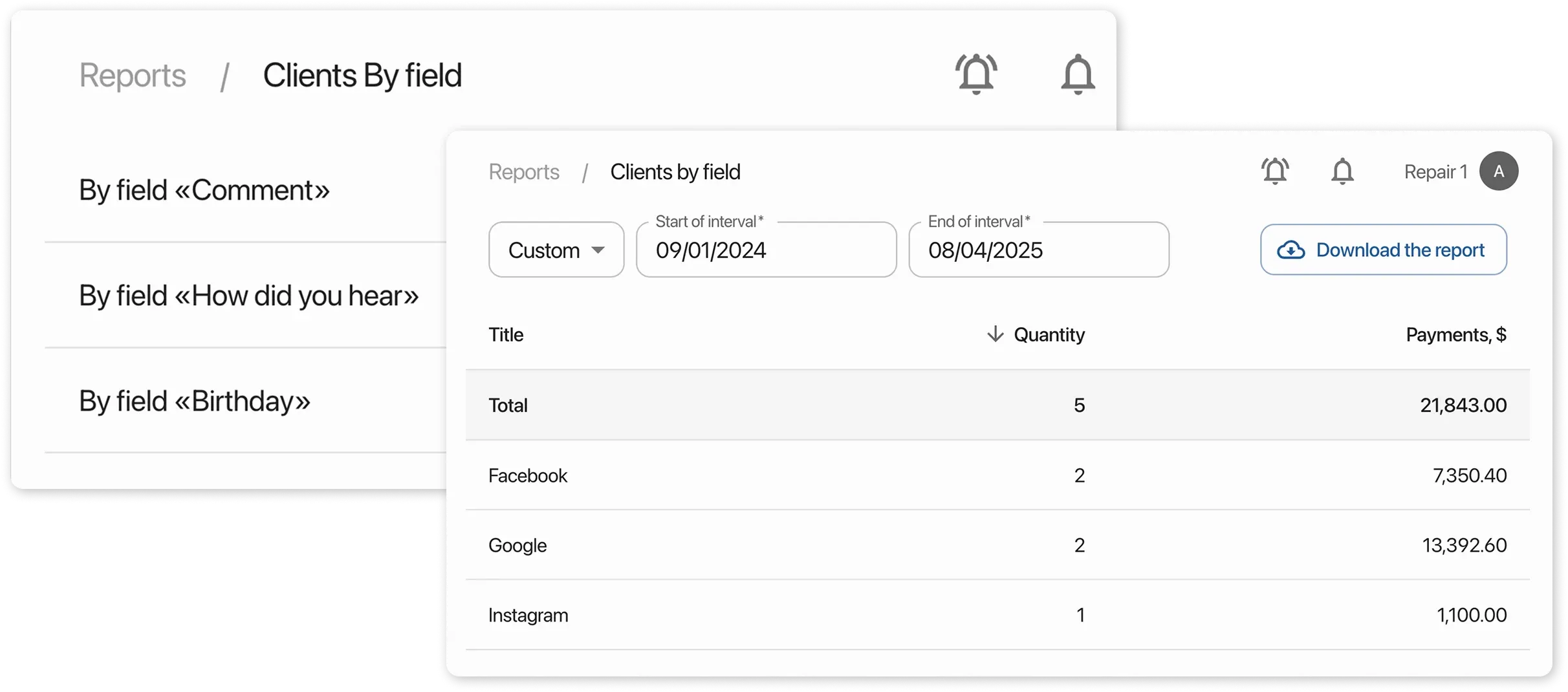Expand the date range preset selector
This screenshot has width=1568, height=692.
tap(556, 250)
